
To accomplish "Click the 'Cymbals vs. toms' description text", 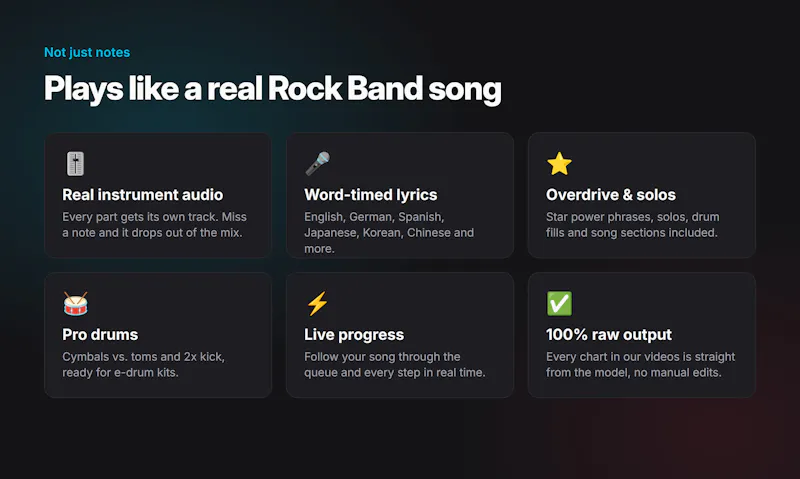I will [143, 364].
